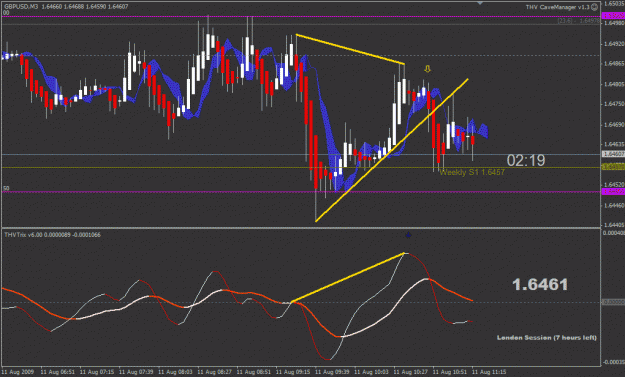Click the 11 Aug 07:15 time label
625x377 pixels.
coord(97,372)
